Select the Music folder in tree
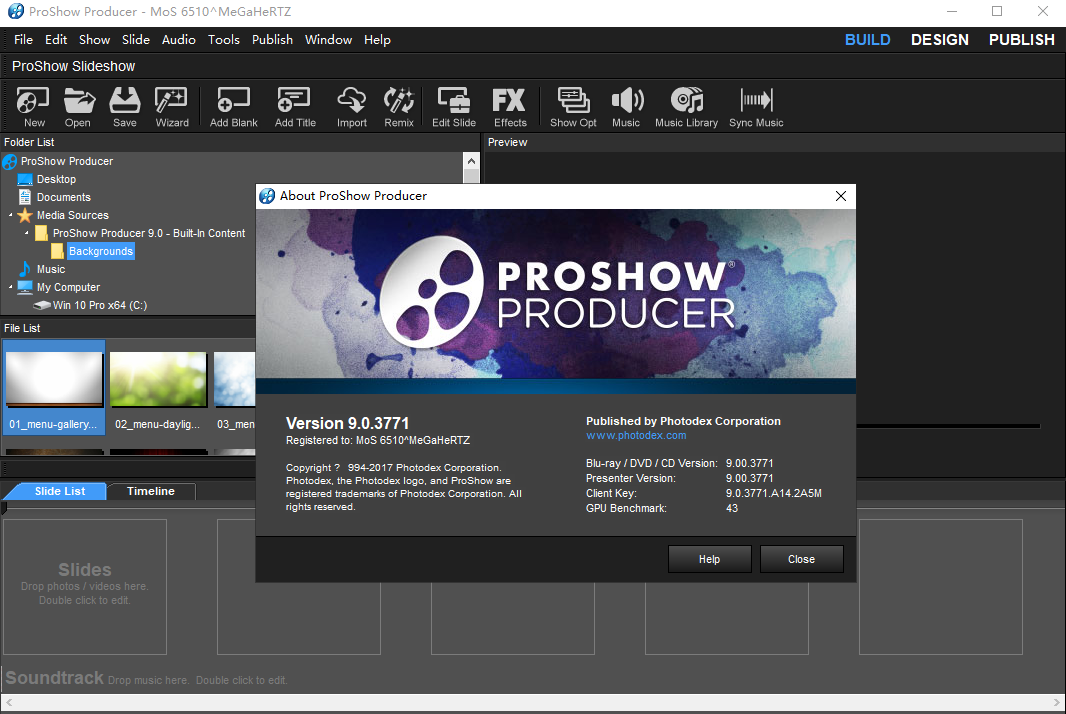 click(51, 269)
